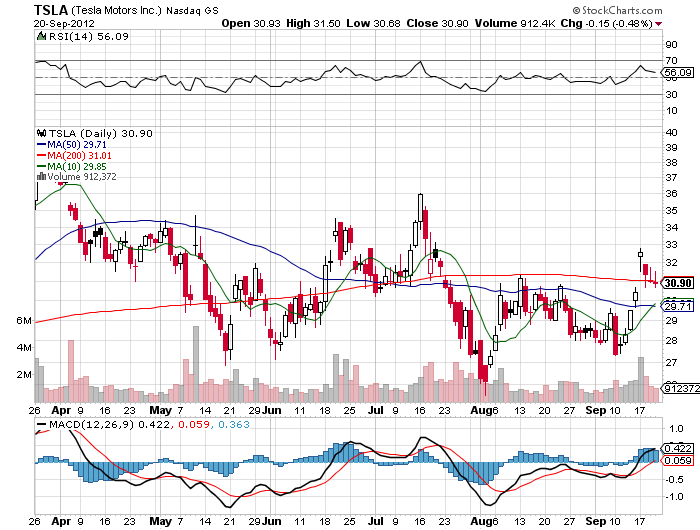This screenshot has height=530, width=700.
Task: Open the StockCharts.com link
Action: (622, 10)
